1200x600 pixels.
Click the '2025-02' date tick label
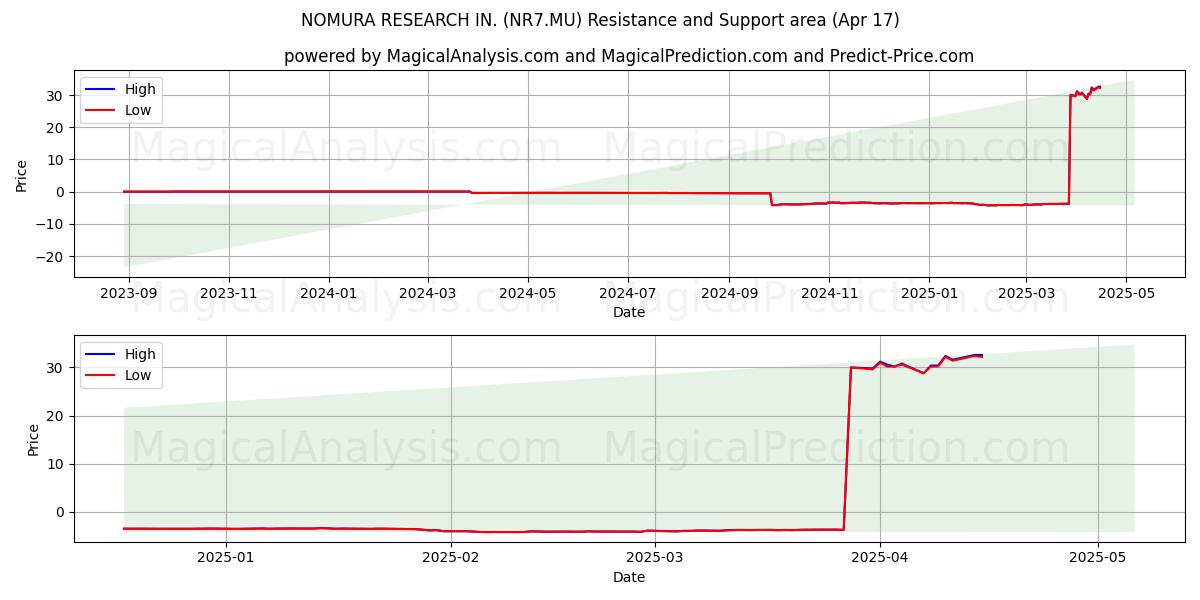[451, 558]
